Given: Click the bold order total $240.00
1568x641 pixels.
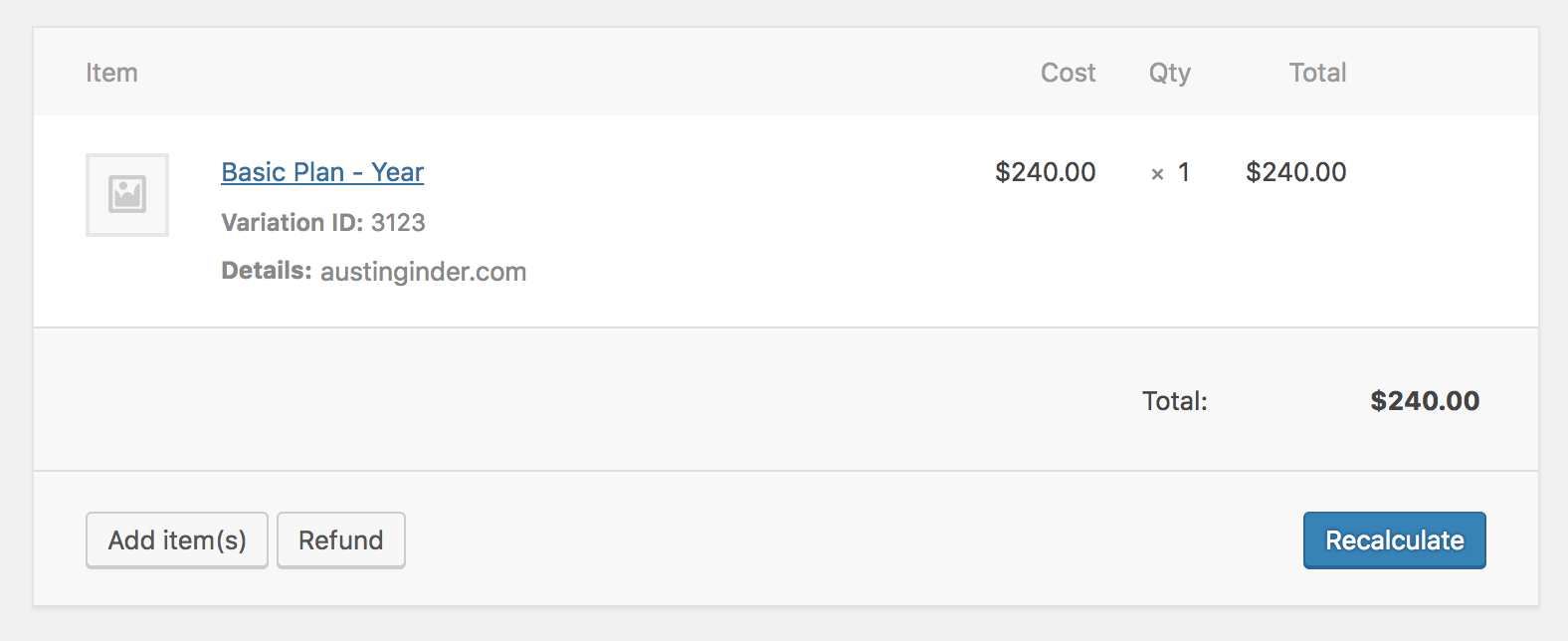Looking at the screenshot, I should click(1425, 401).
